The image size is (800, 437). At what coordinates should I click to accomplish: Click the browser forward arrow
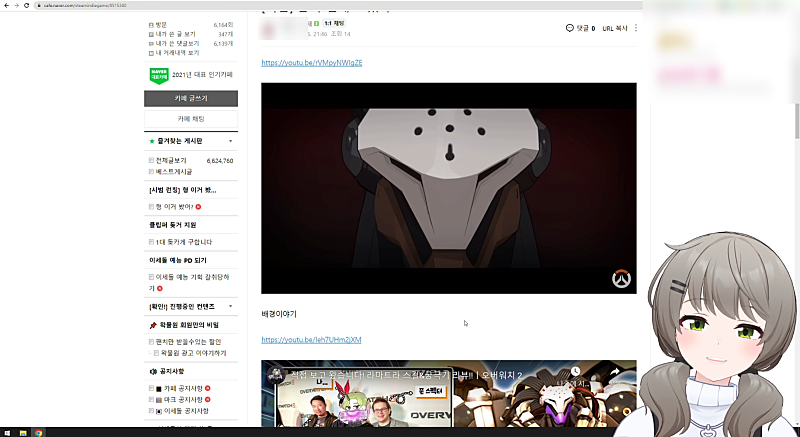tap(16, 5)
